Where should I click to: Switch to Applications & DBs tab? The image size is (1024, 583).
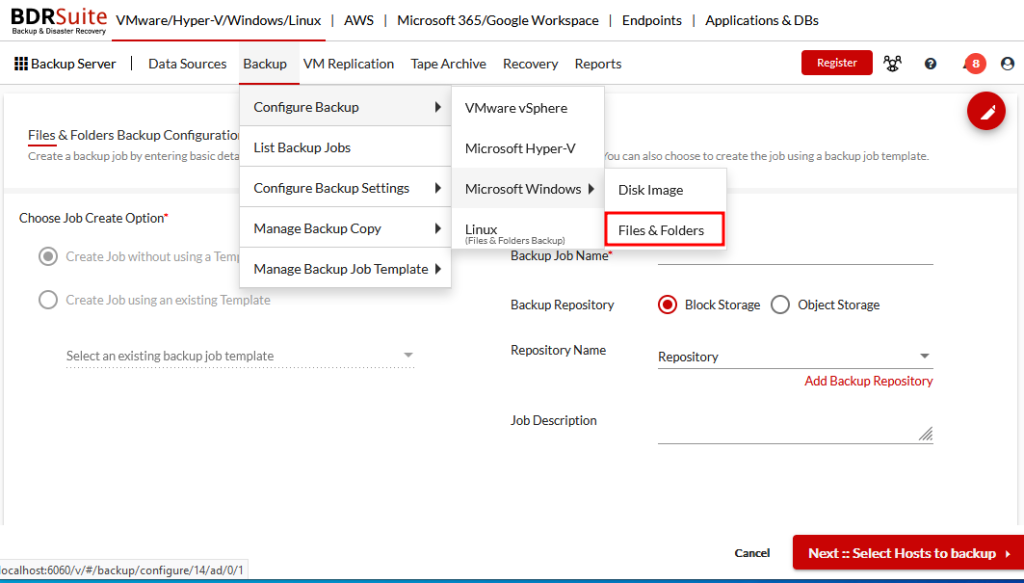pos(762,20)
